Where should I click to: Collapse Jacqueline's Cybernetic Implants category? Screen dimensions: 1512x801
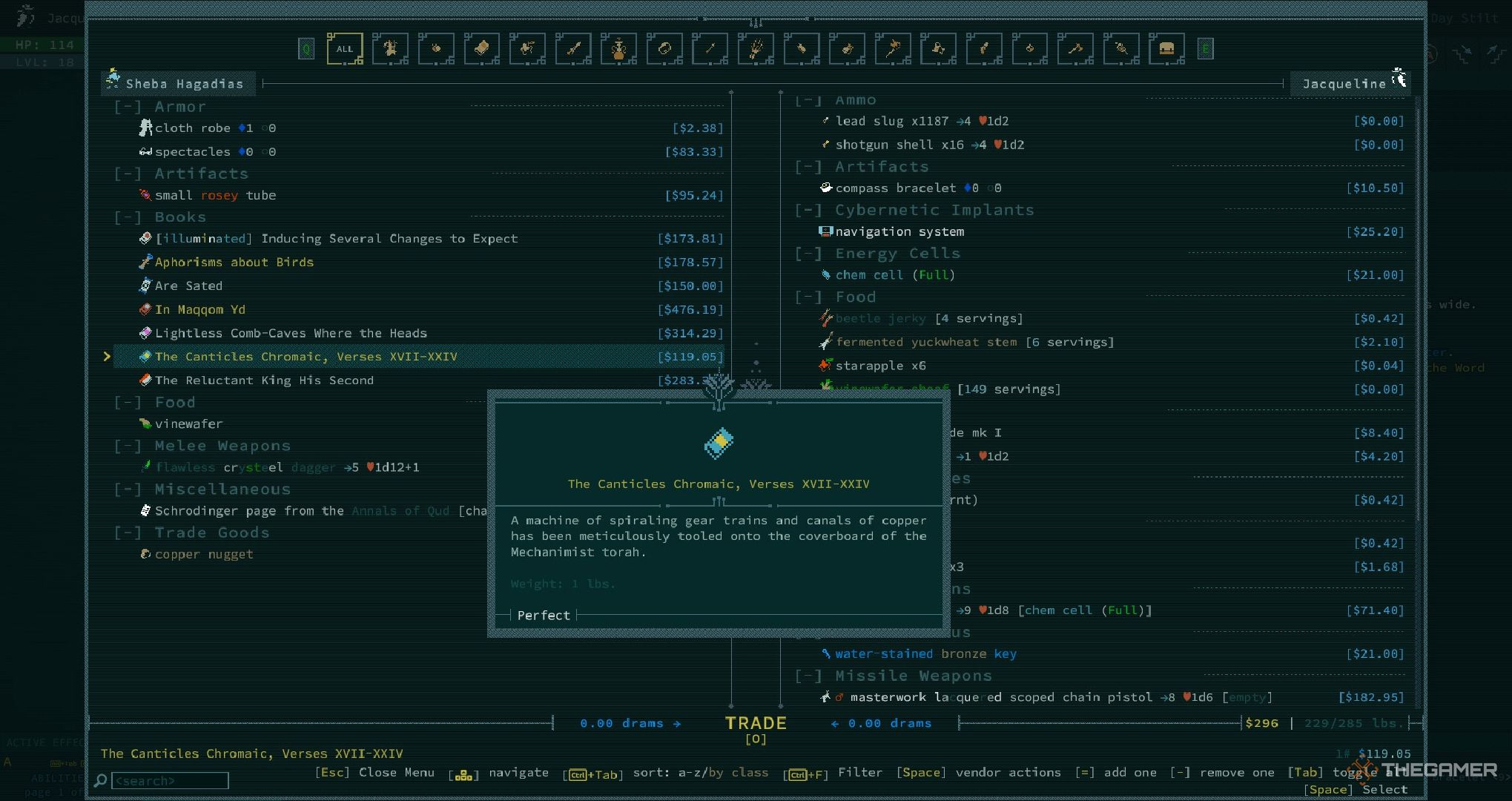click(x=808, y=210)
